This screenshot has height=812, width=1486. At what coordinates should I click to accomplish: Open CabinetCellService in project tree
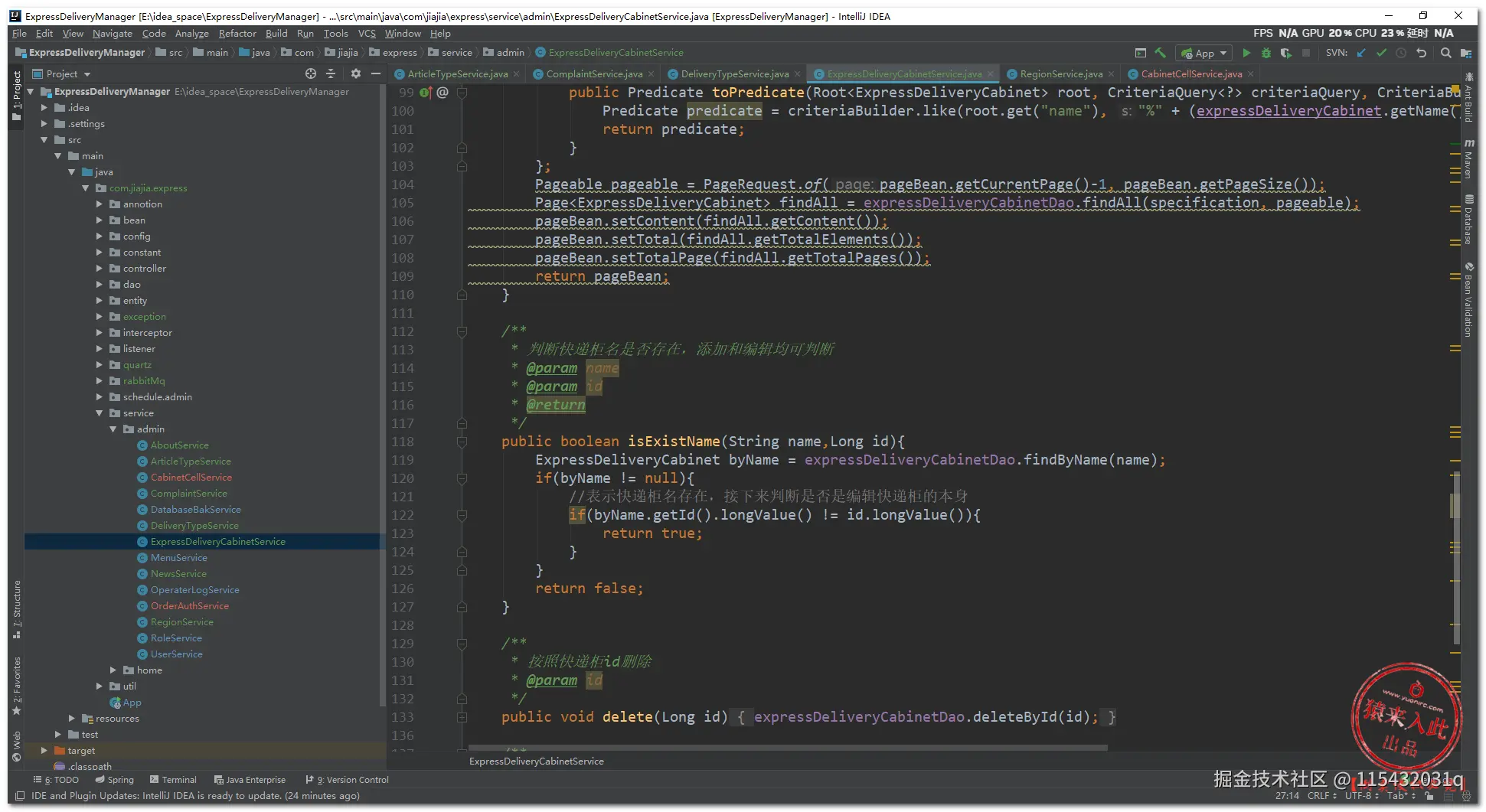click(191, 478)
